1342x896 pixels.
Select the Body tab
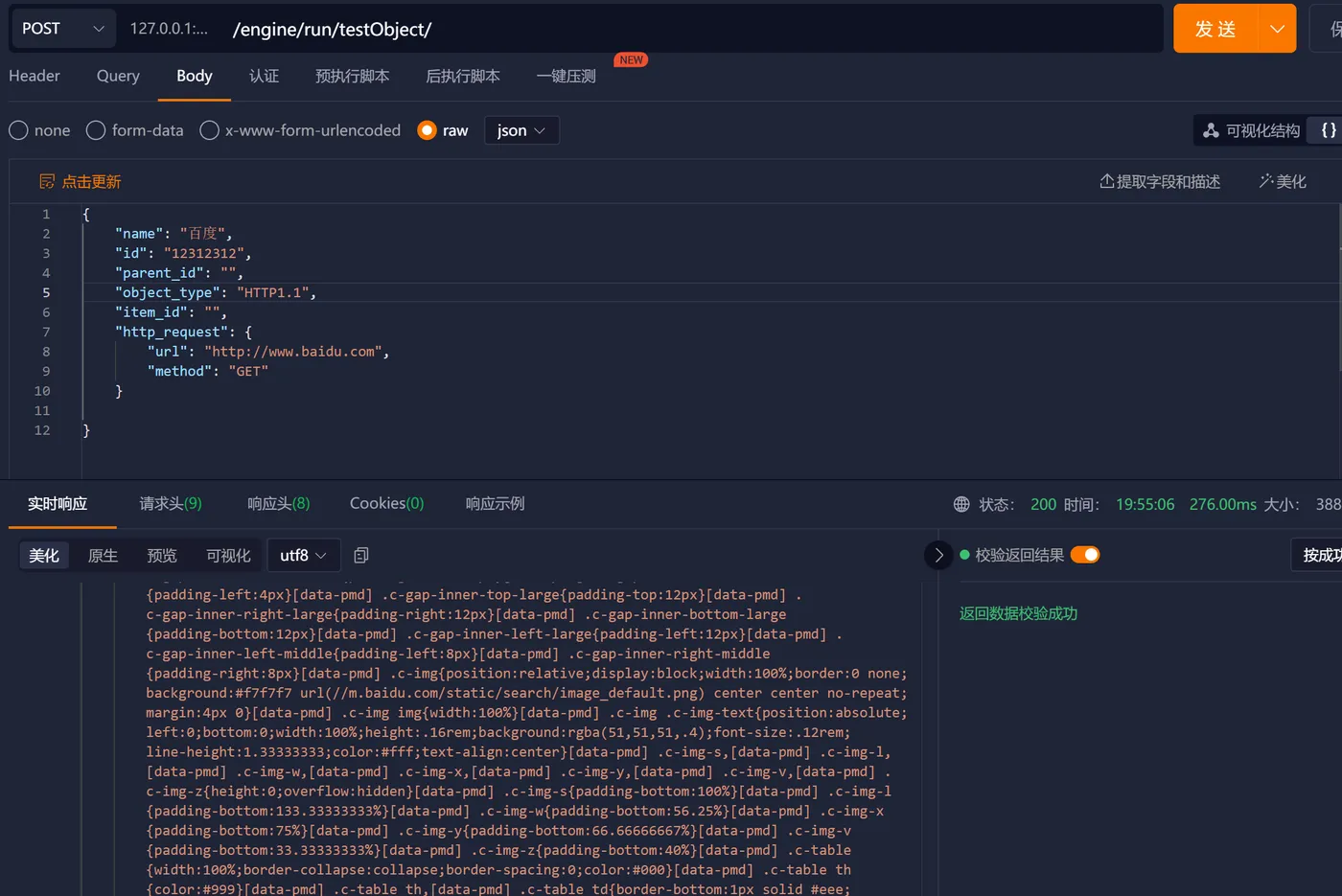coord(195,76)
